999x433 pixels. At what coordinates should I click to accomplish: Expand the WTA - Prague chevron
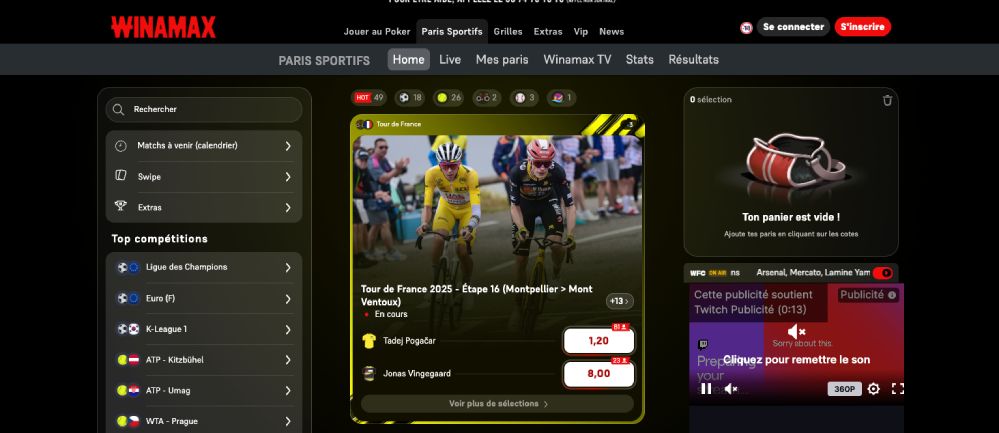click(x=288, y=421)
